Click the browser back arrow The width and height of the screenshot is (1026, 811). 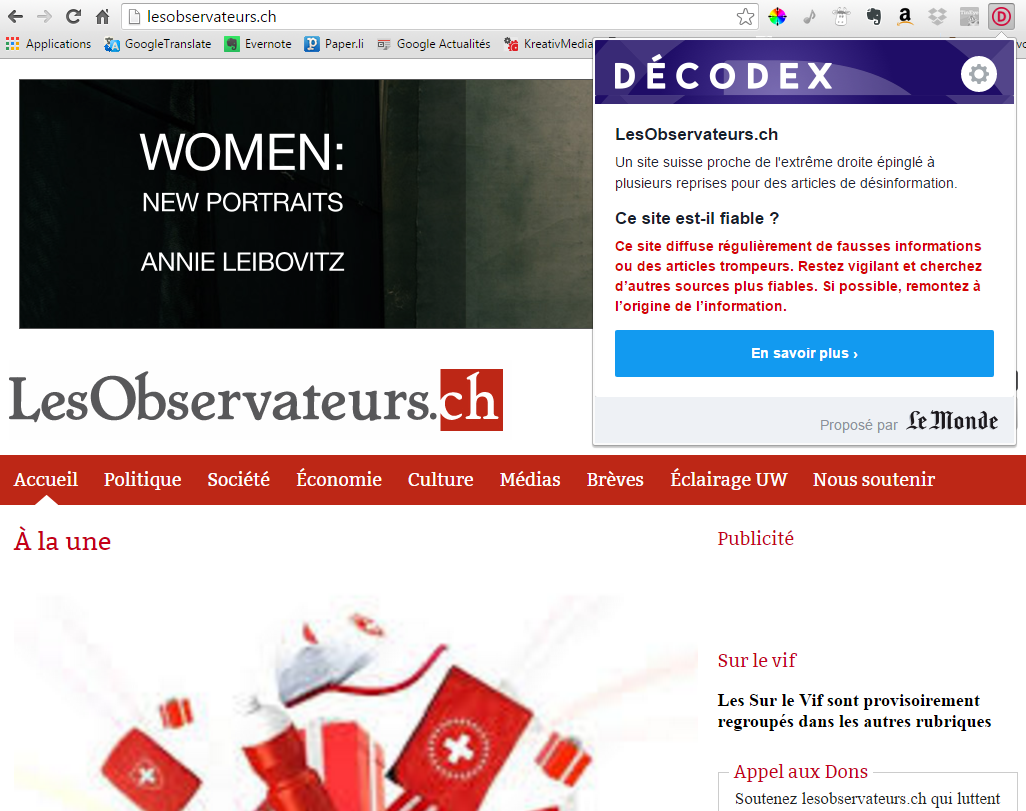16,17
